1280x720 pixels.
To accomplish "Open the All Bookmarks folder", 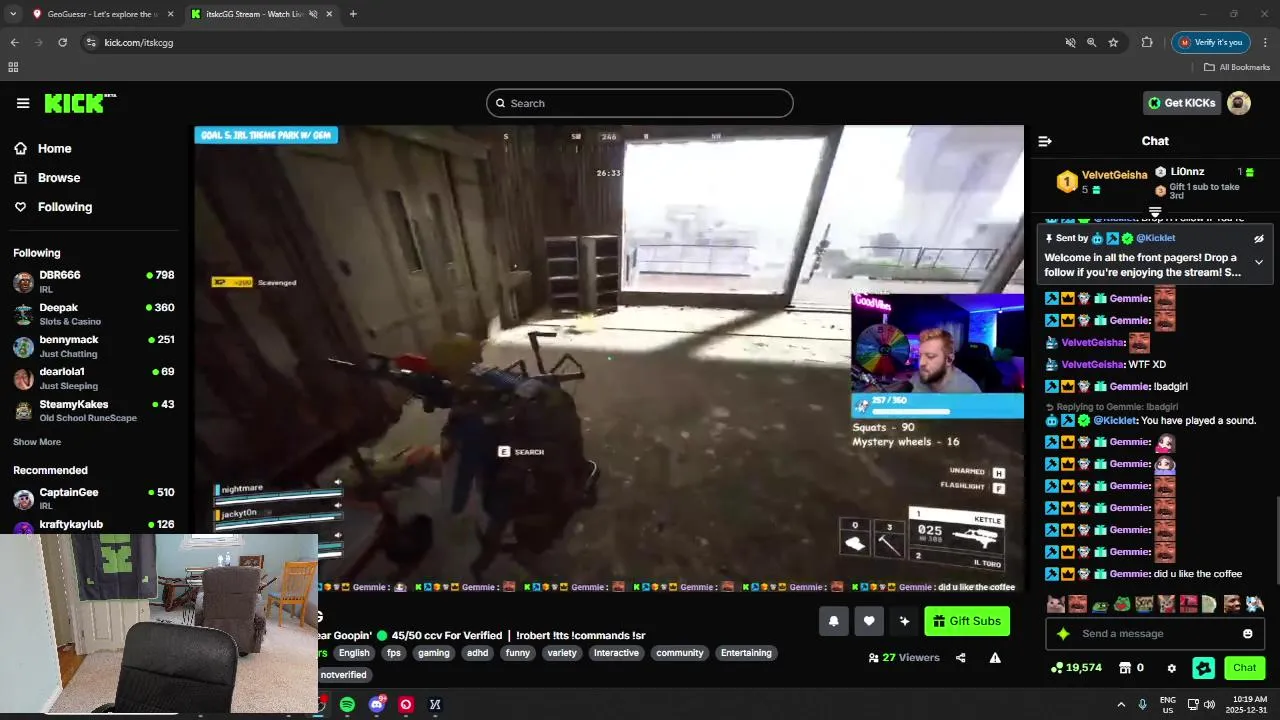I will (x=1237, y=67).
